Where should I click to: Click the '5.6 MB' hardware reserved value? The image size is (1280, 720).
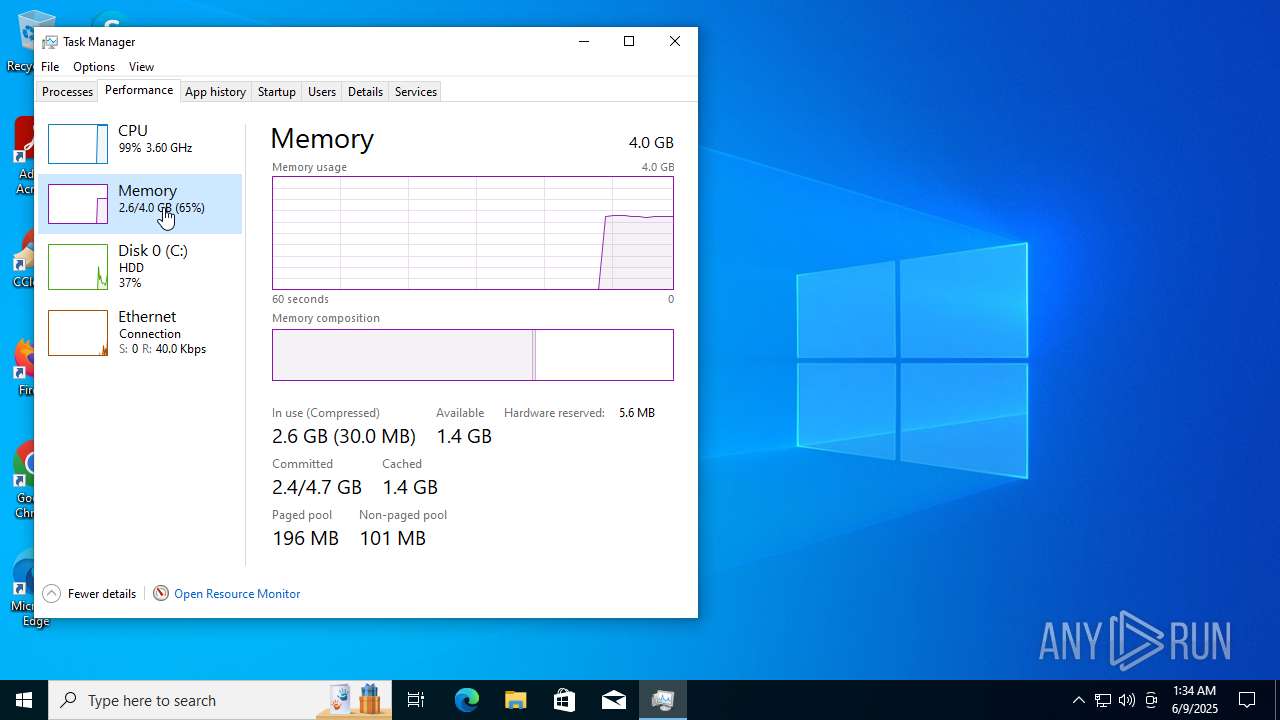(637, 413)
